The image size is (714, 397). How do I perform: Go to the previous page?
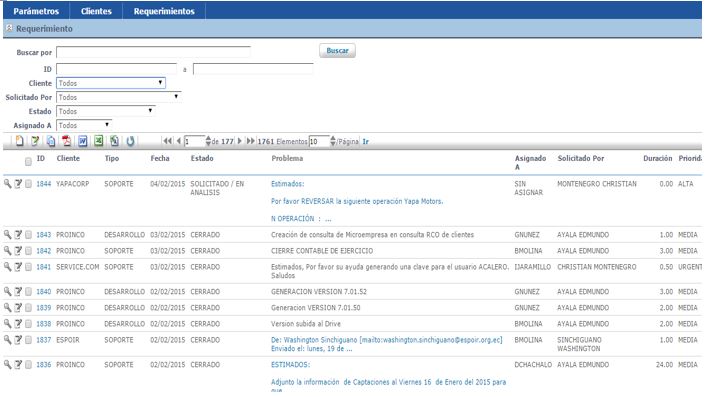coord(179,141)
